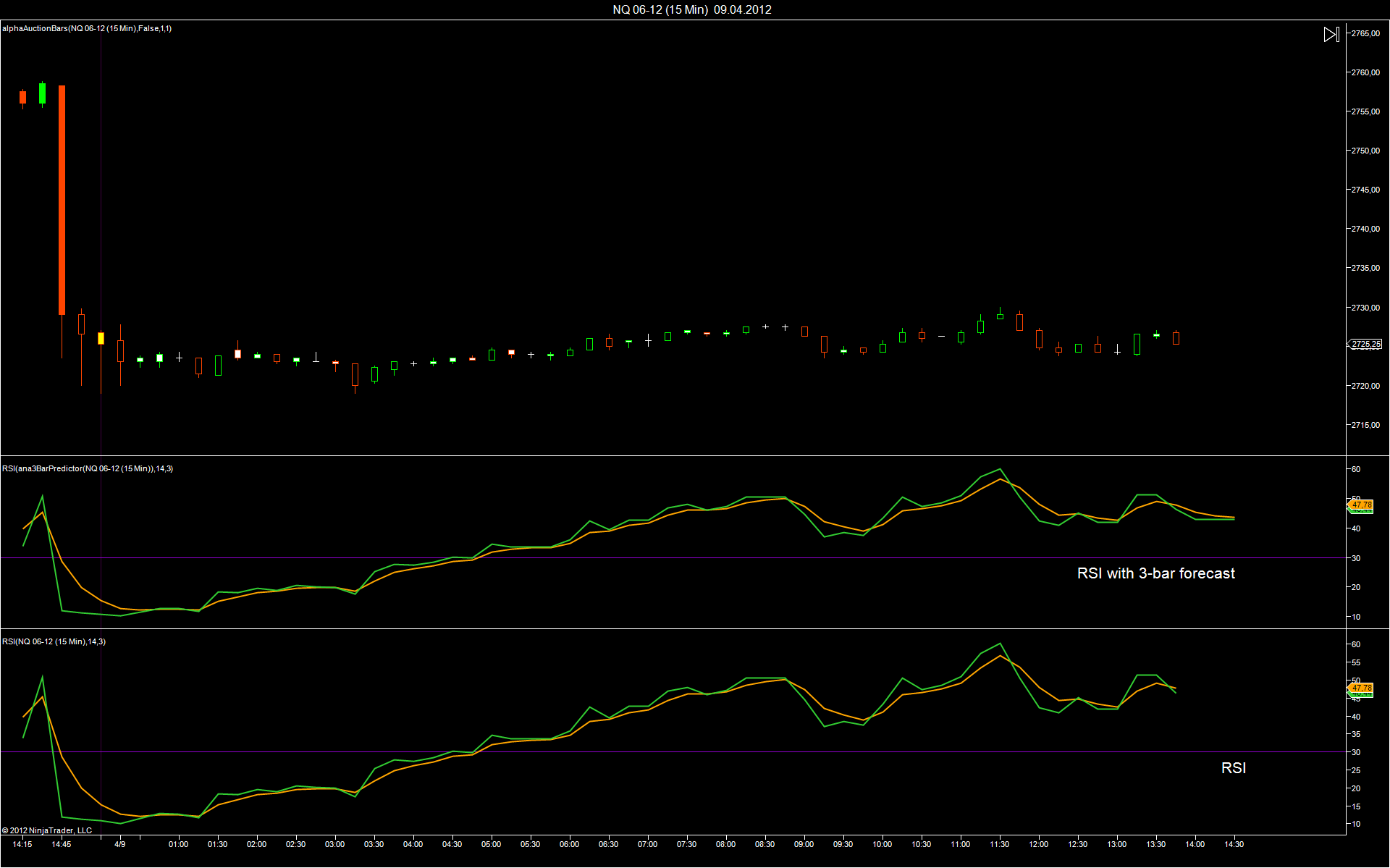
Task: Click the 47.78 value marker in forecast RSI panel
Action: pyautogui.click(x=1362, y=505)
